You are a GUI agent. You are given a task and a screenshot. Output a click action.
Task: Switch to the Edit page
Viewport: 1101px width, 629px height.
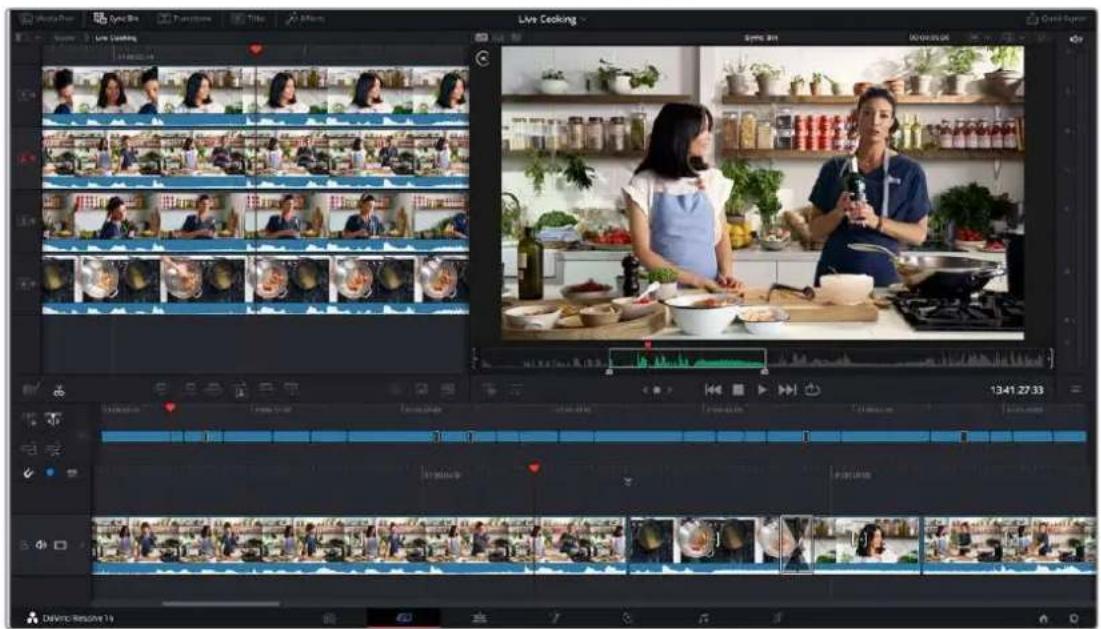pos(480,618)
